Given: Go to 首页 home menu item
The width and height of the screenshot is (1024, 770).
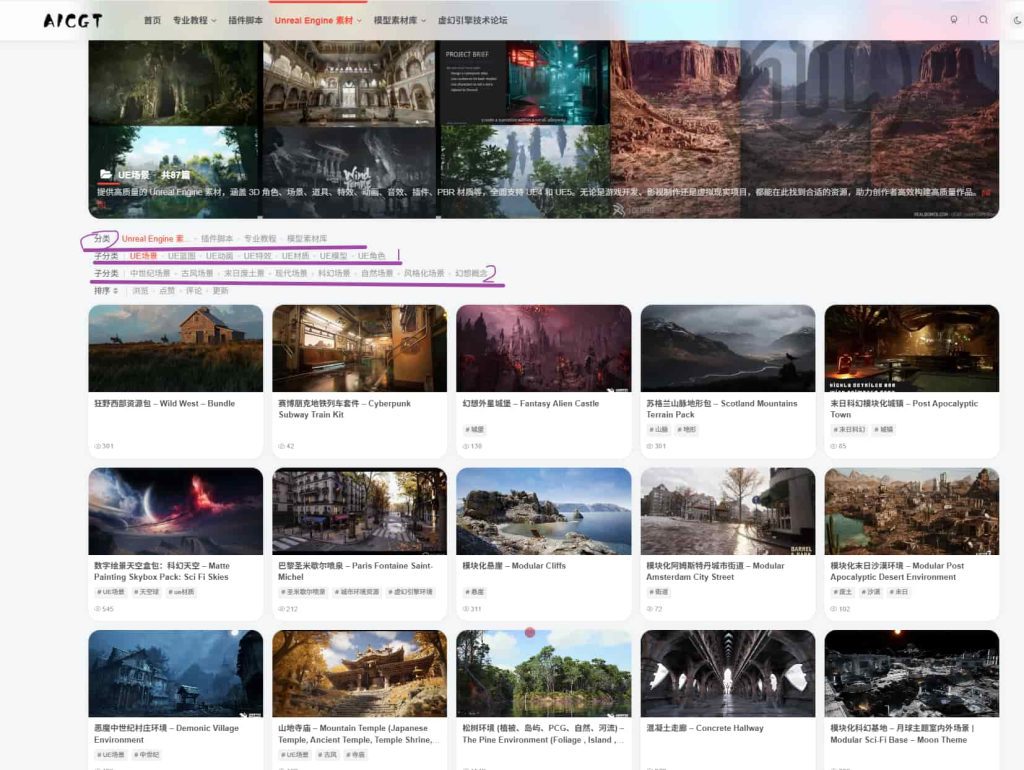Looking at the screenshot, I should click(152, 20).
